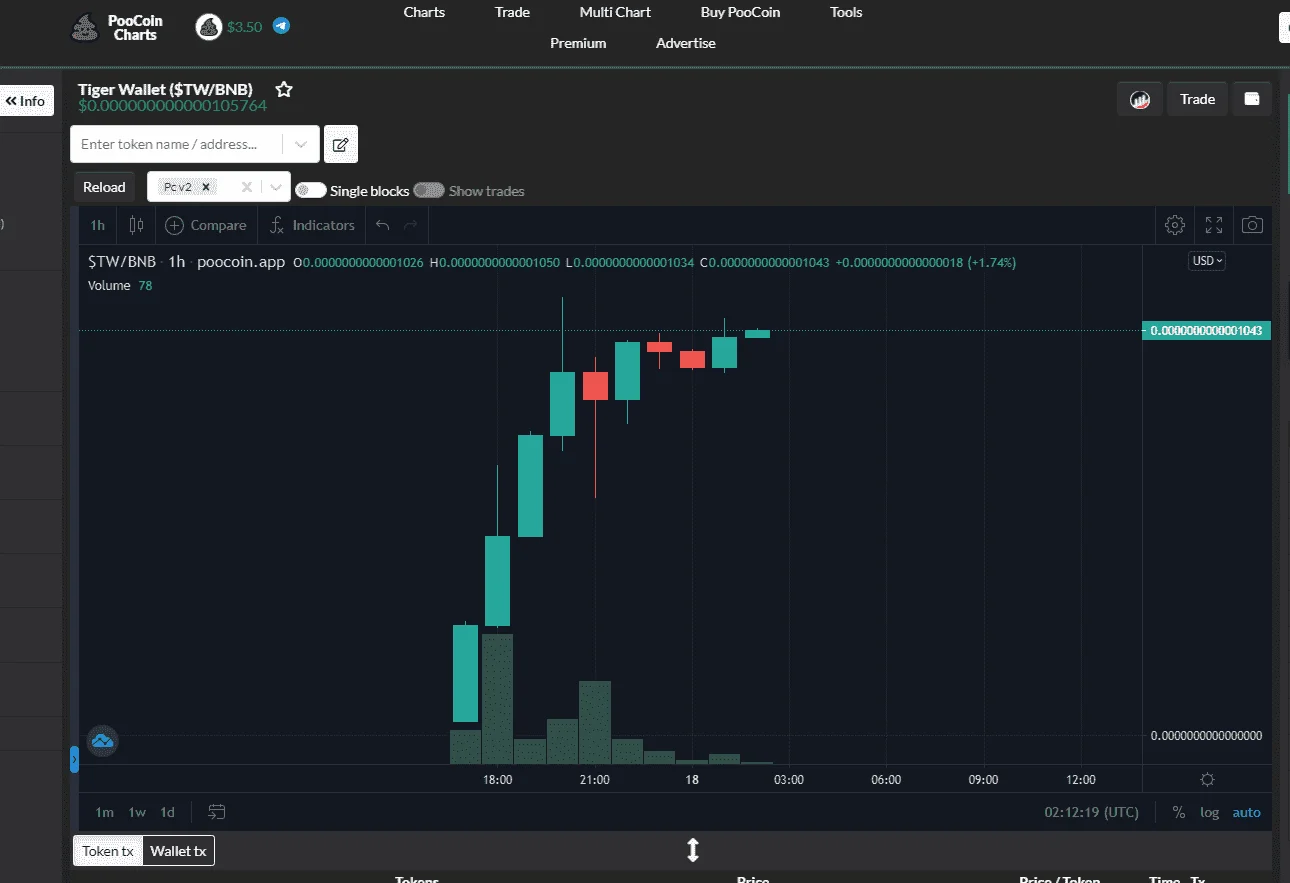1290x883 pixels.
Task: Open the chart stats icon next to Trade
Action: pos(1140,99)
